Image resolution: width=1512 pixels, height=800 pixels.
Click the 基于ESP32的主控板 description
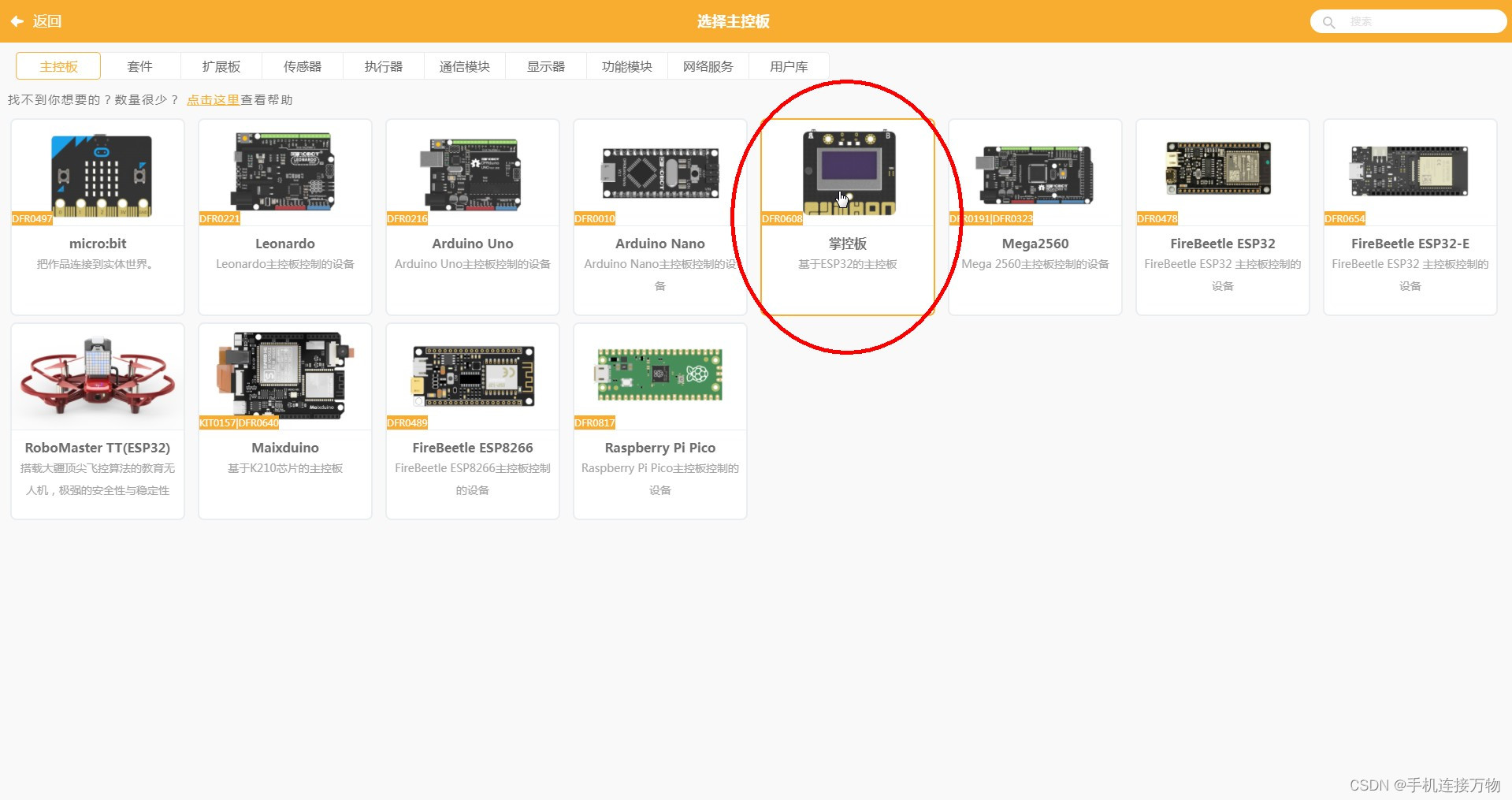click(x=848, y=264)
